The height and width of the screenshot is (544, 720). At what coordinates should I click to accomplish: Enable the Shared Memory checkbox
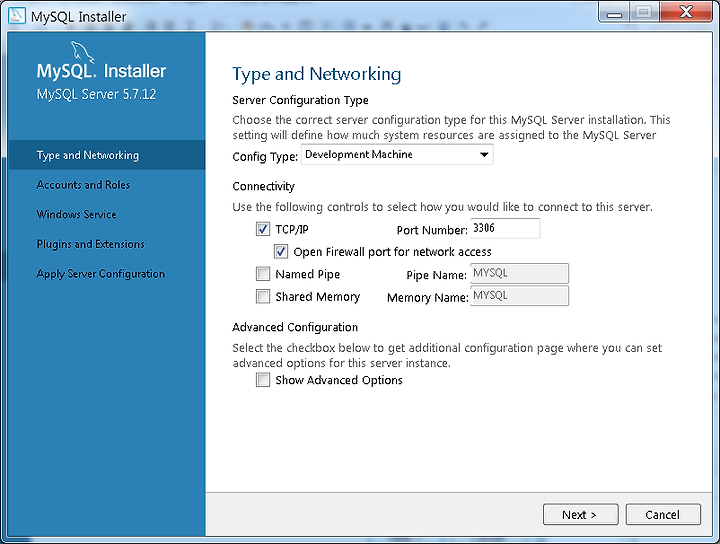[x=263, y=296]
